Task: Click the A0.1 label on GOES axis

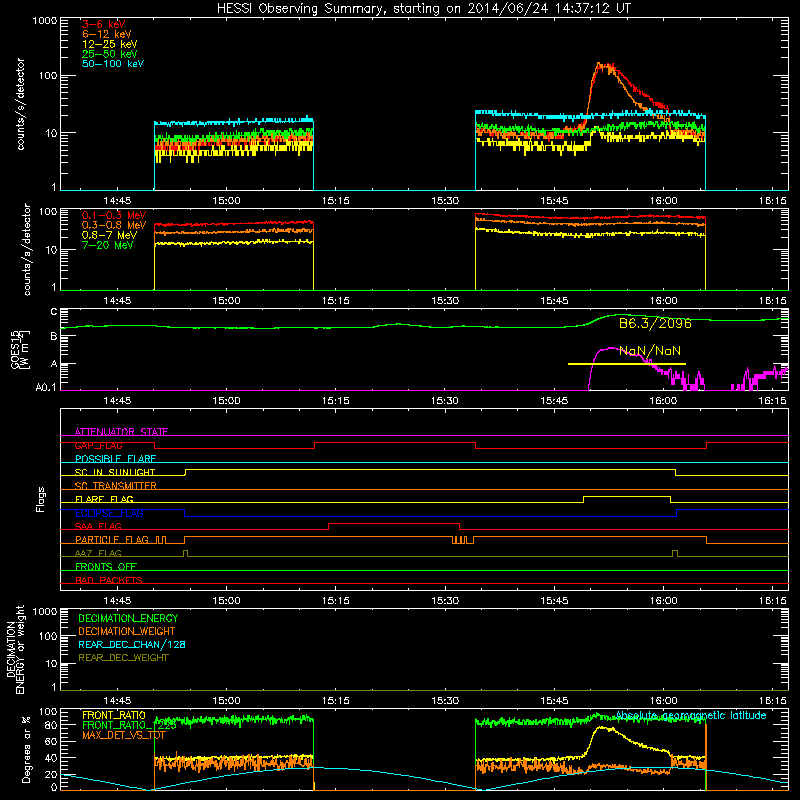Action: pyautogui.click(x=46, y=387)
